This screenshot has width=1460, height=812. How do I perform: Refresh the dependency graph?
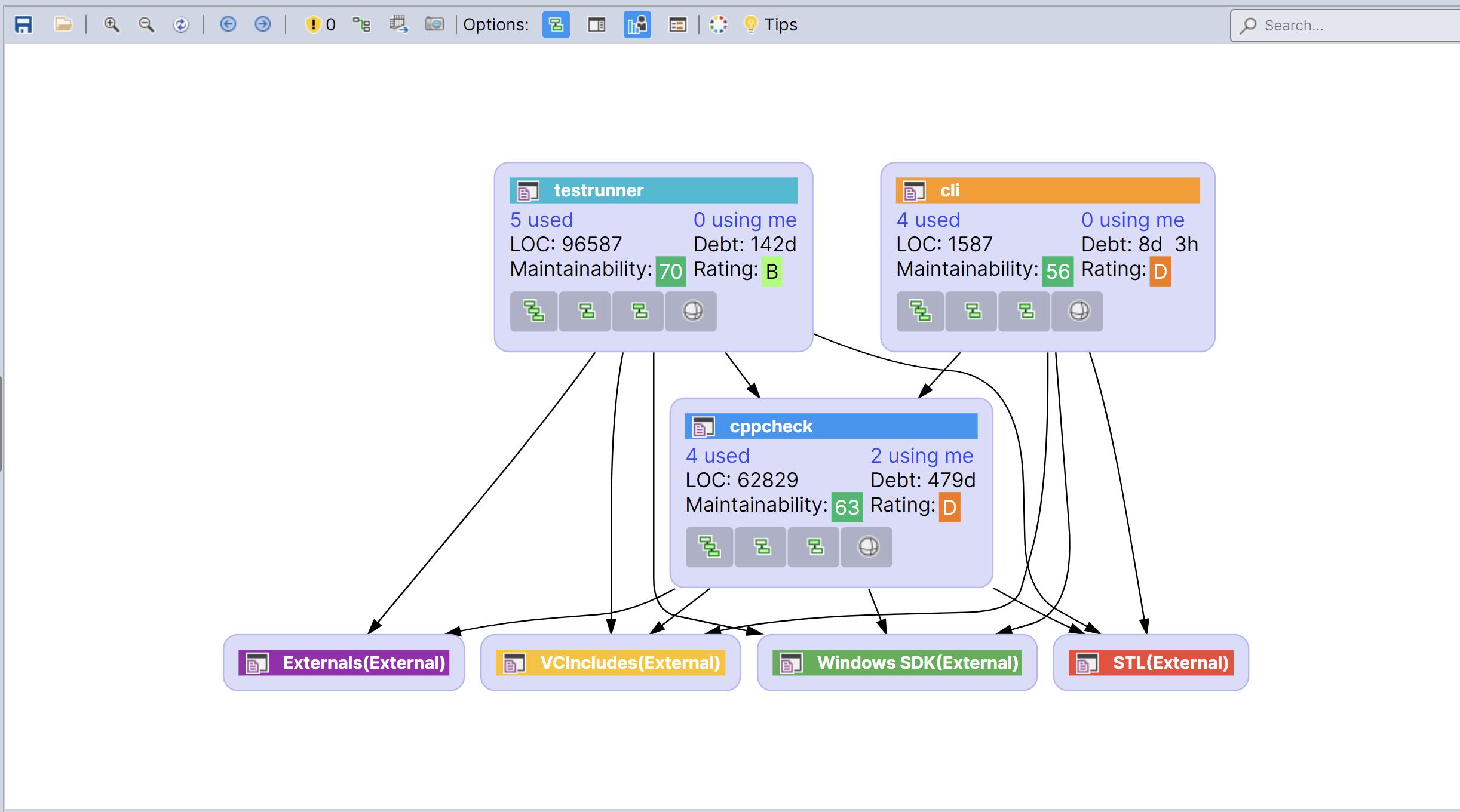pyautogui.click(x=181, y=24)
